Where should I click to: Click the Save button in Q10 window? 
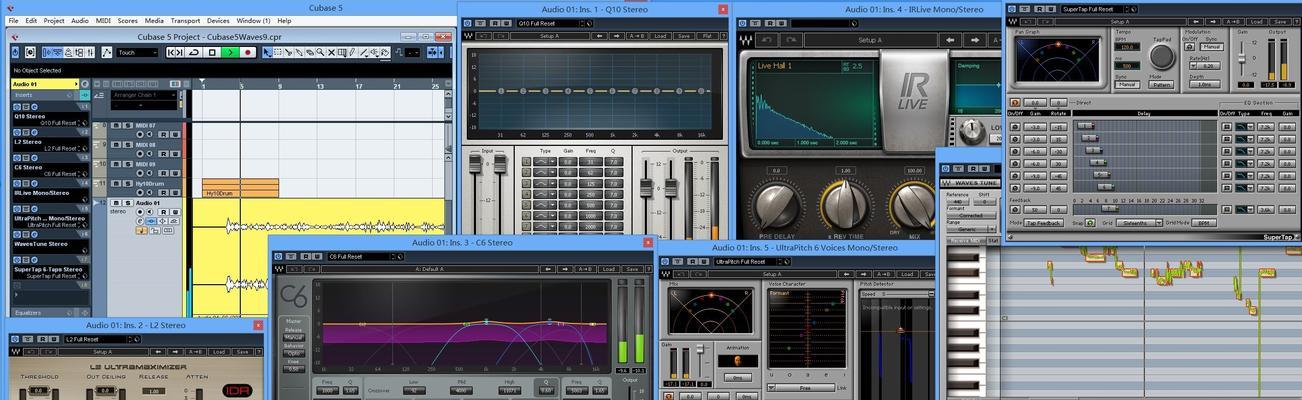tap(684, 35)
